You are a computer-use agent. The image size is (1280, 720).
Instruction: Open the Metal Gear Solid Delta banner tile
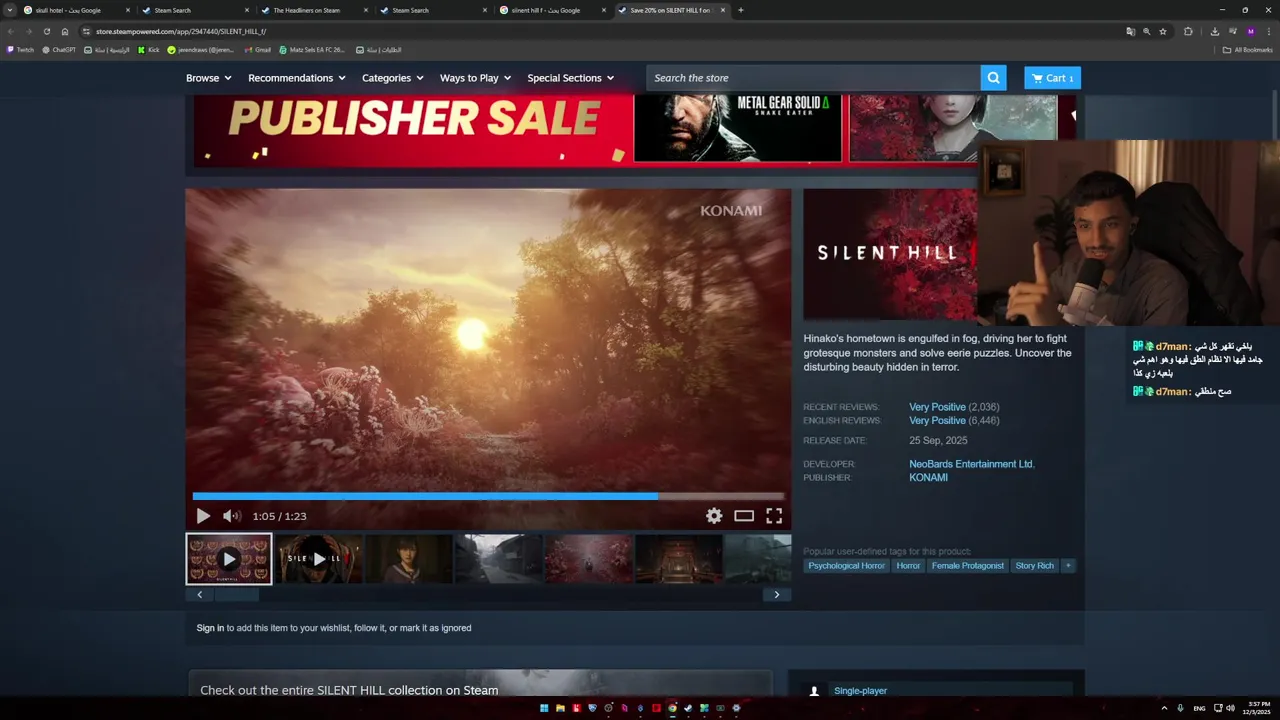tap(737, 128)
